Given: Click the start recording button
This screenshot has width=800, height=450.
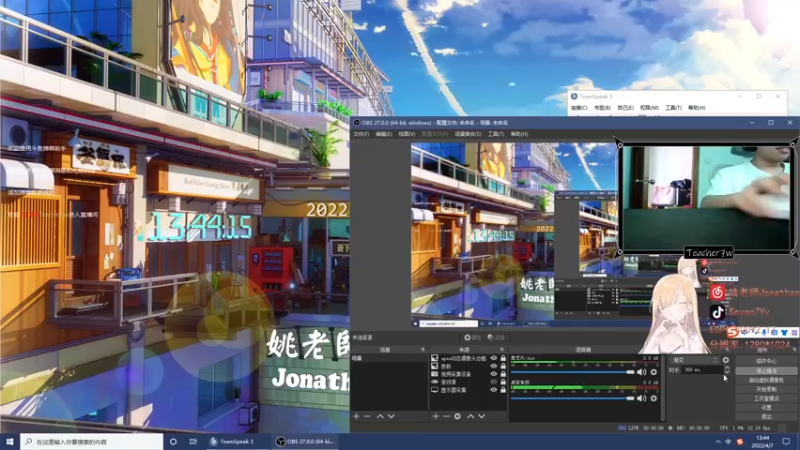Looking at the screenshot, I should point(766,389).
